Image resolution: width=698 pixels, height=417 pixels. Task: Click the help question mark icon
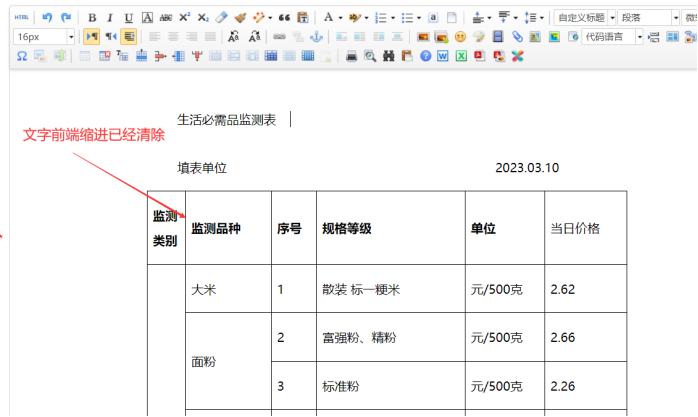(x=426, y=56)
